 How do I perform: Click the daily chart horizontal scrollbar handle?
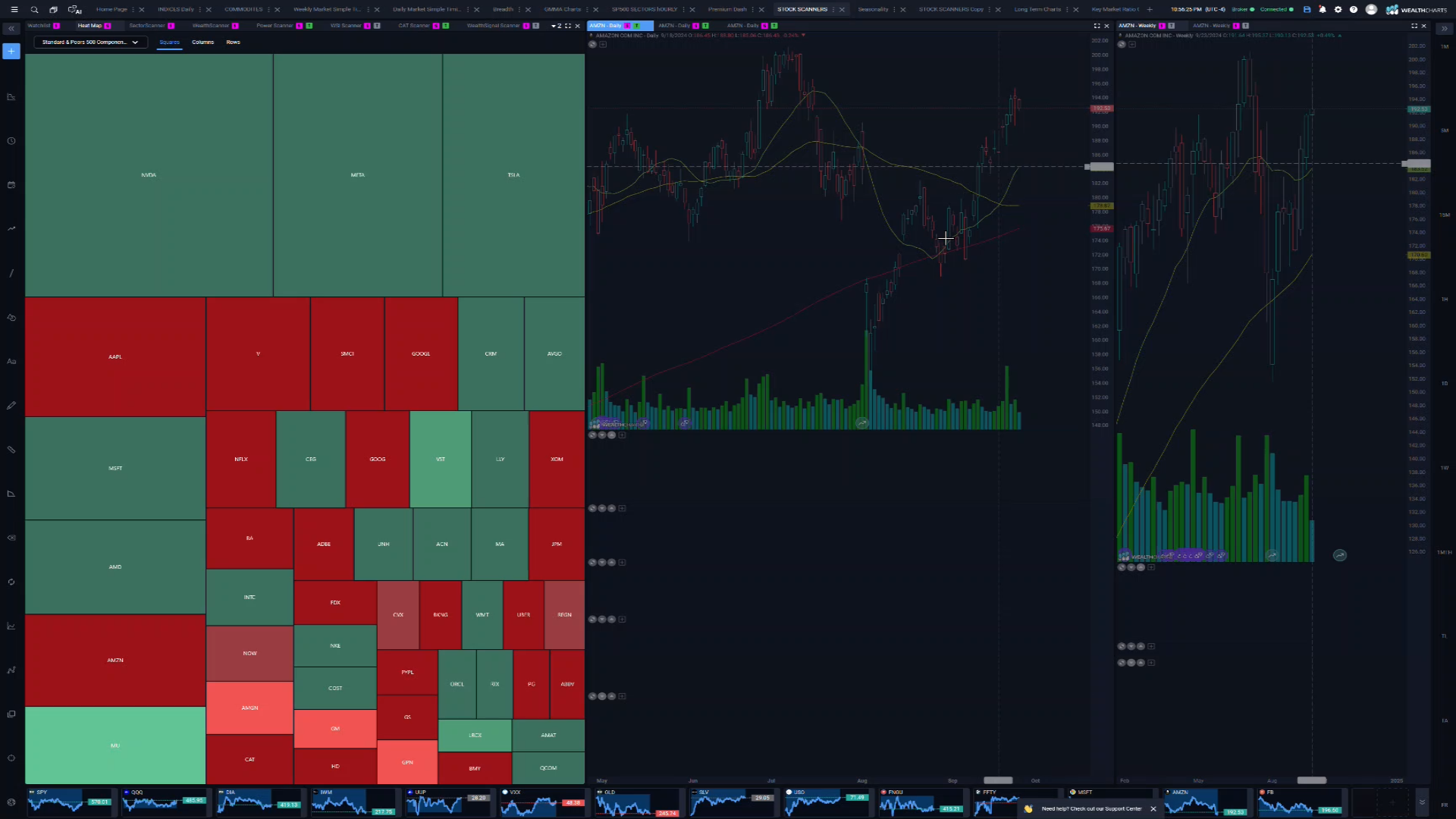tap(998, 780)
